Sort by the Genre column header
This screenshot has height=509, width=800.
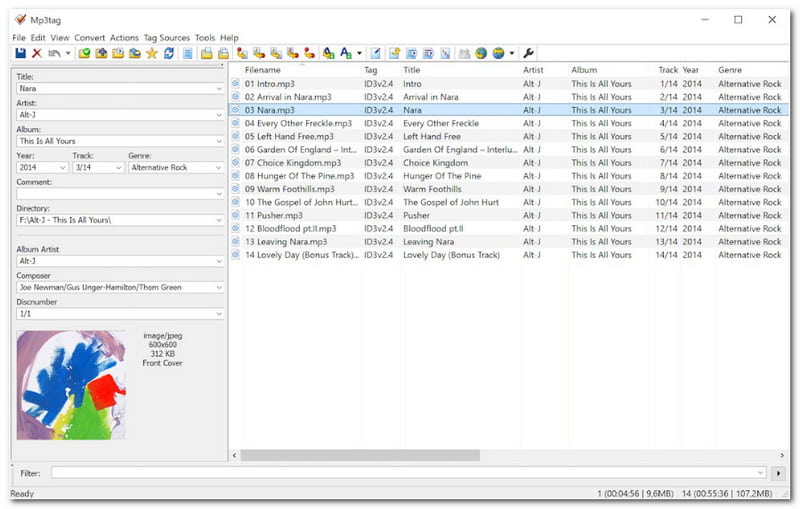pyautogui.click(x=730, y=70)
